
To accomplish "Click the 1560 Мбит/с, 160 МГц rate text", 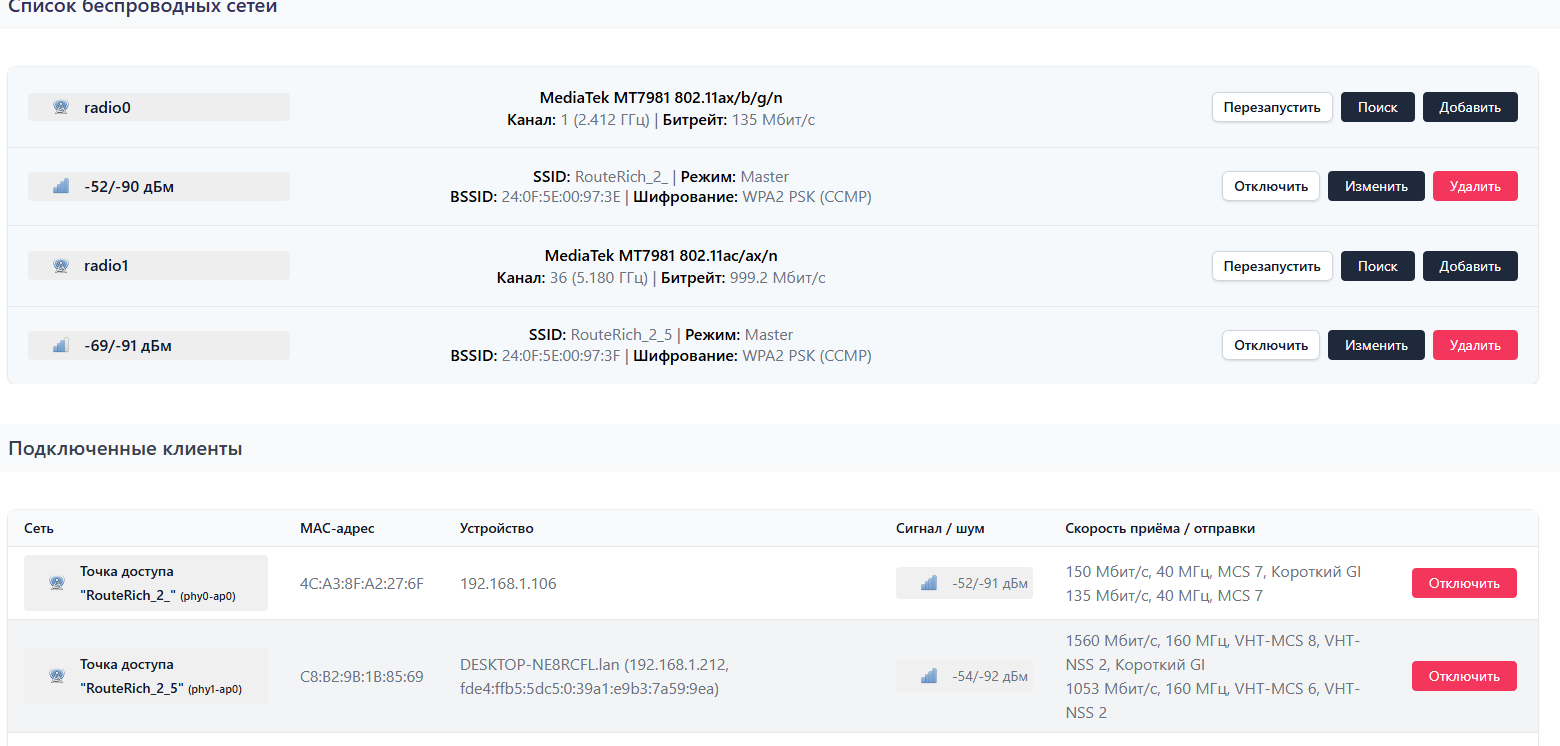I will pos(1212,652).
